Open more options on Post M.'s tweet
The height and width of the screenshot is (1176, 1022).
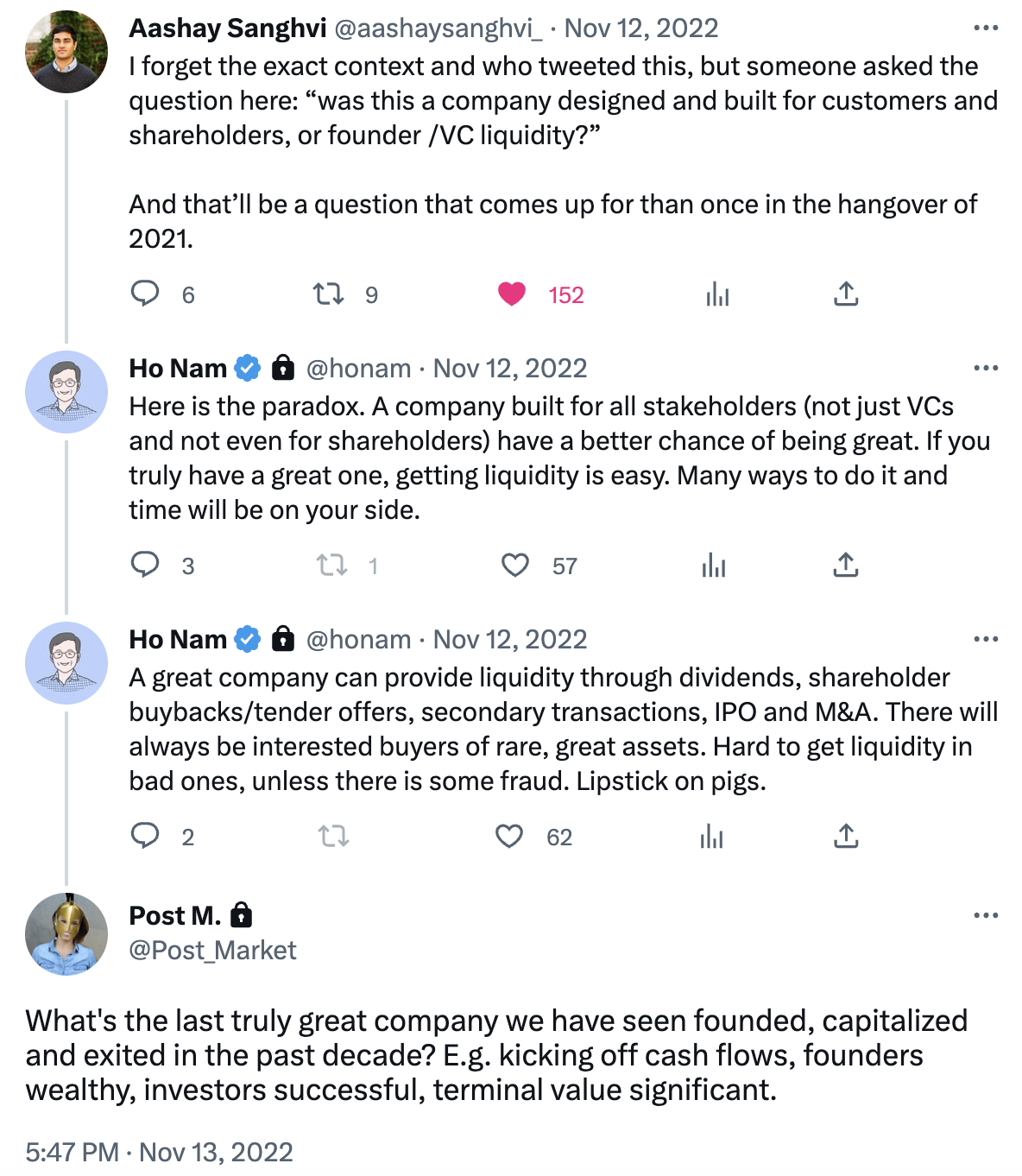(985, 916)
